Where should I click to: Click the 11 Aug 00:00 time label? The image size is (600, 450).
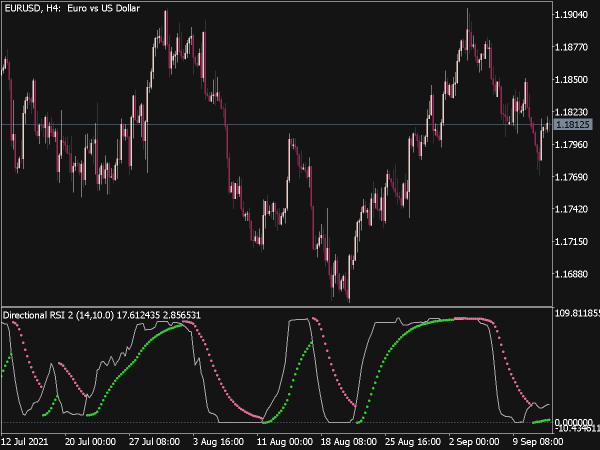click(284, 442)
